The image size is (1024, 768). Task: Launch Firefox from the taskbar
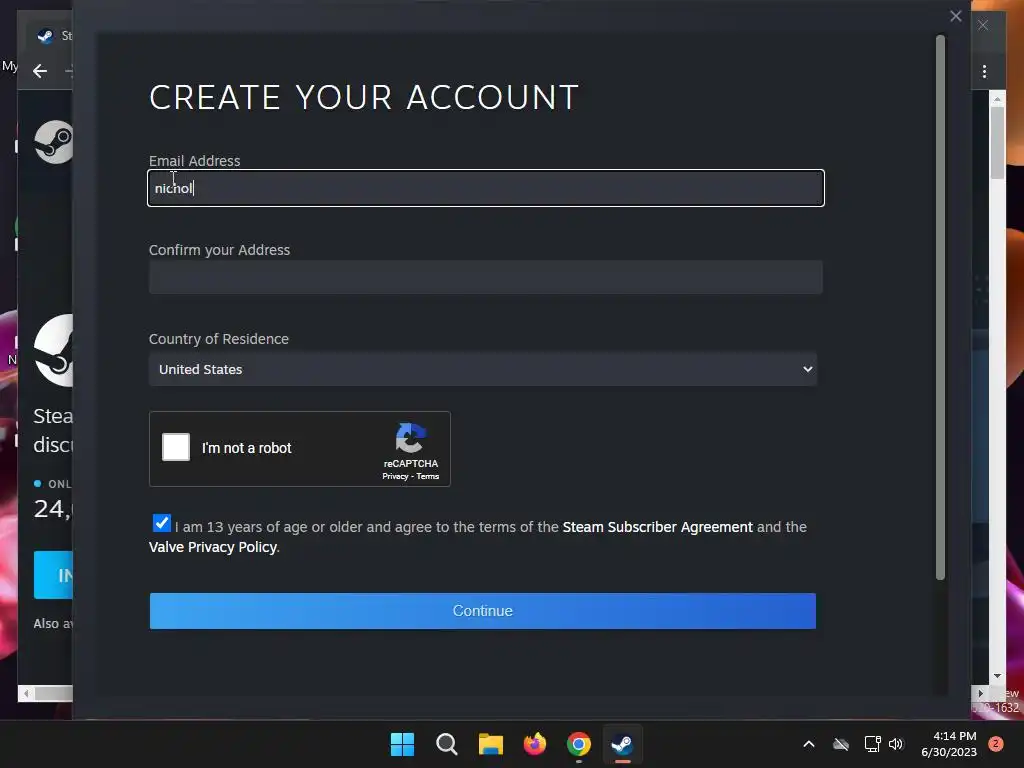point(535,744)
